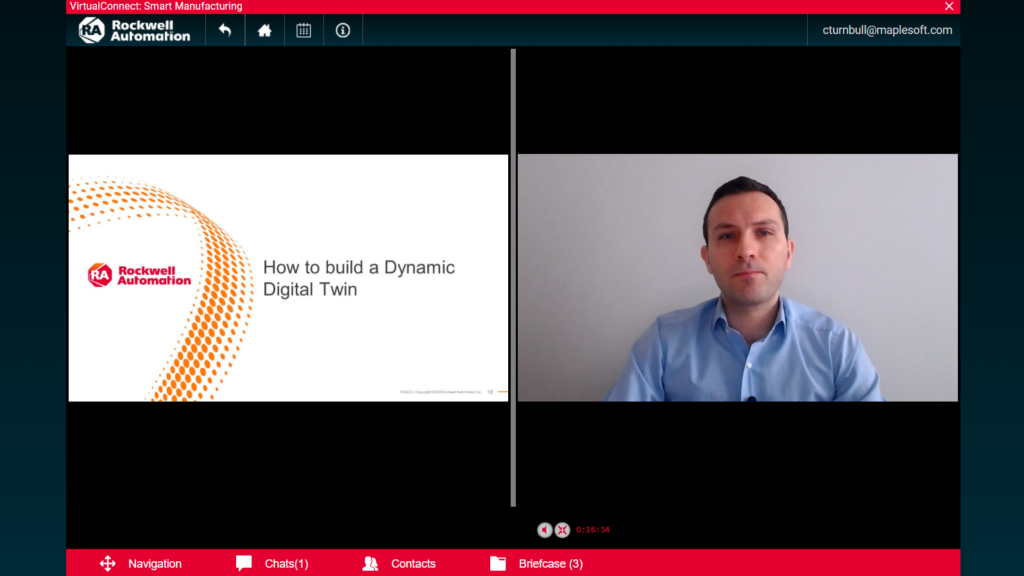Open Briefcase (3) items
Image resolution: width=1024 pixels, height=576 pixels.
tap(536, 564)
